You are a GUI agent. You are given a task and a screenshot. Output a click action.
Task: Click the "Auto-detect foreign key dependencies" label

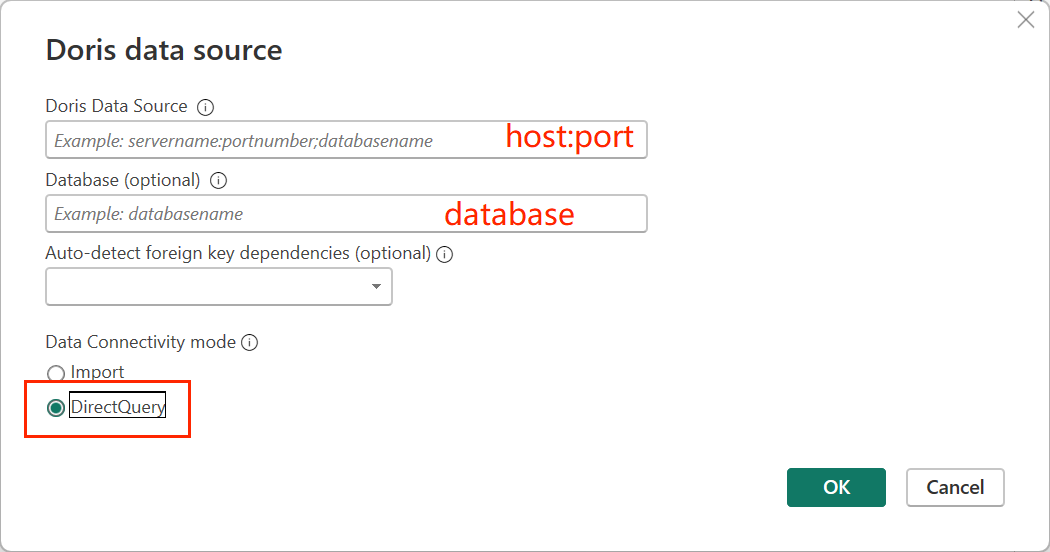click(x=238, y=253)
